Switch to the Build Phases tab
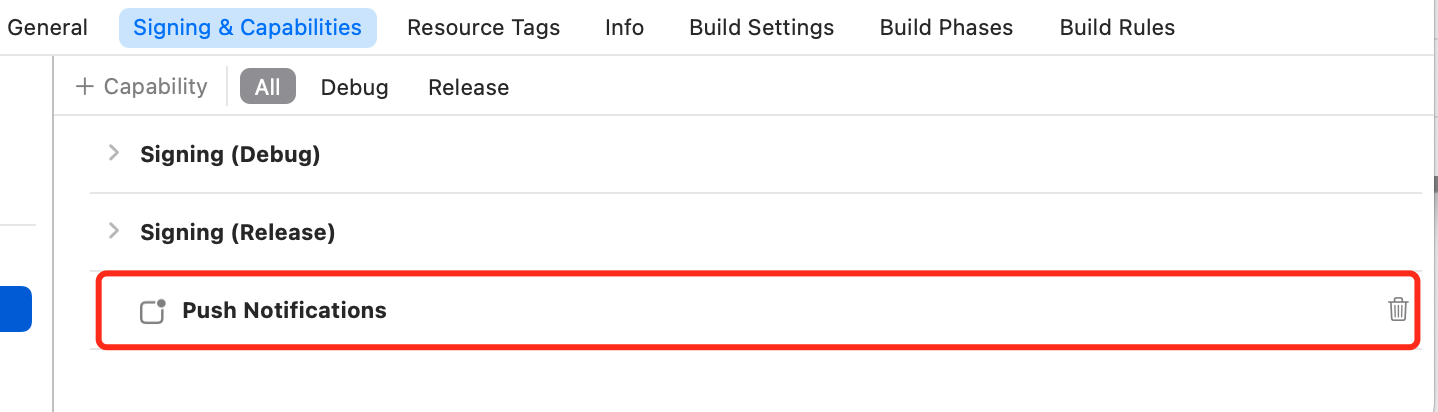The image size is (1438, 412). (946, 28)
